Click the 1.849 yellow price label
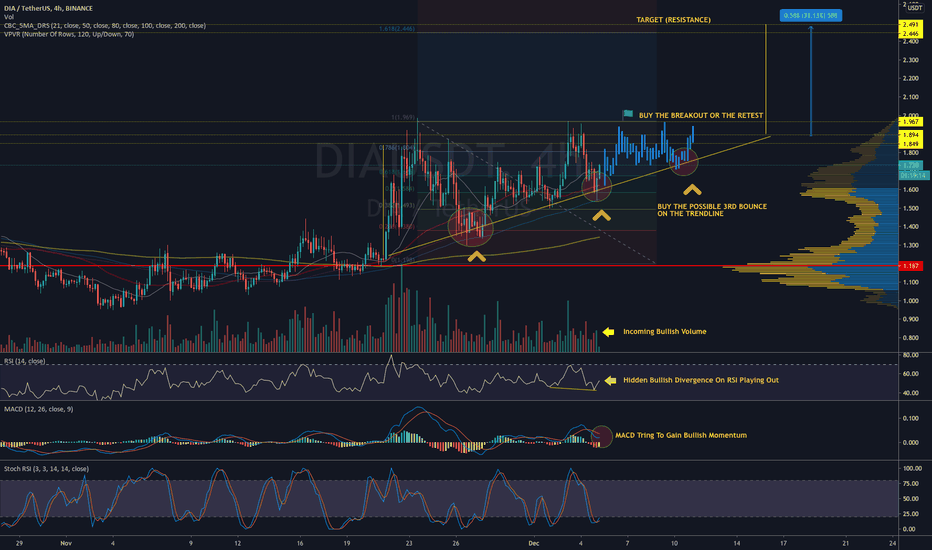This screenshot has width=932, height=550. point(911,144)
